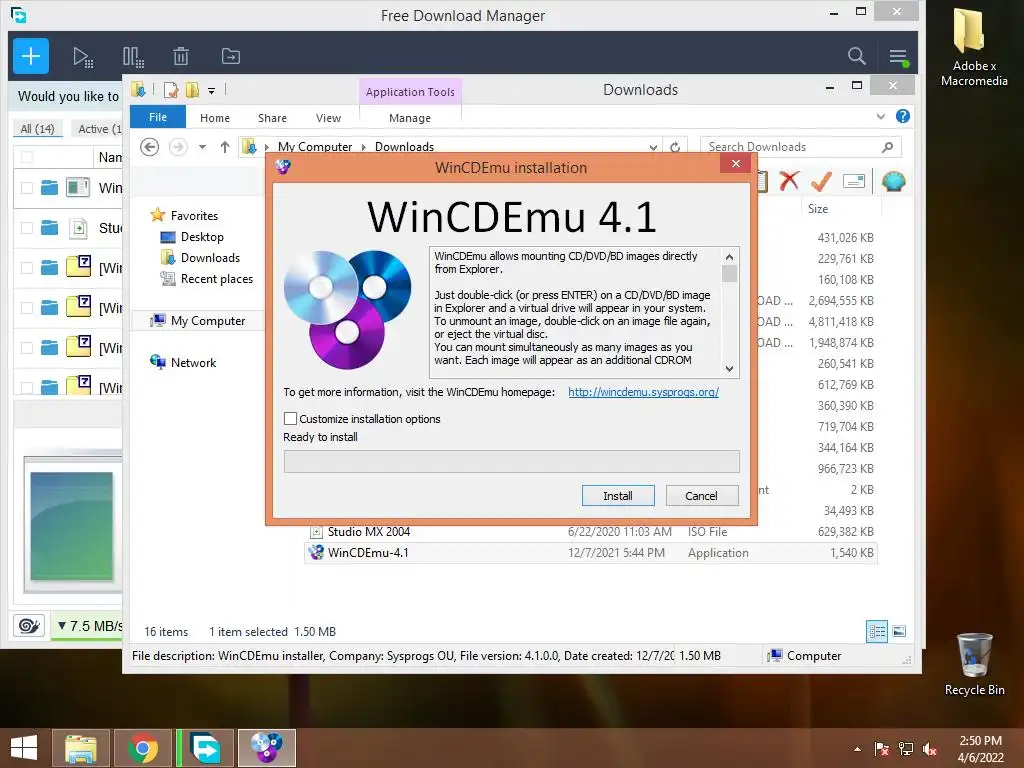
Task: Click the red X delete icon in Downloads window
Action: [x=789, y=180]
